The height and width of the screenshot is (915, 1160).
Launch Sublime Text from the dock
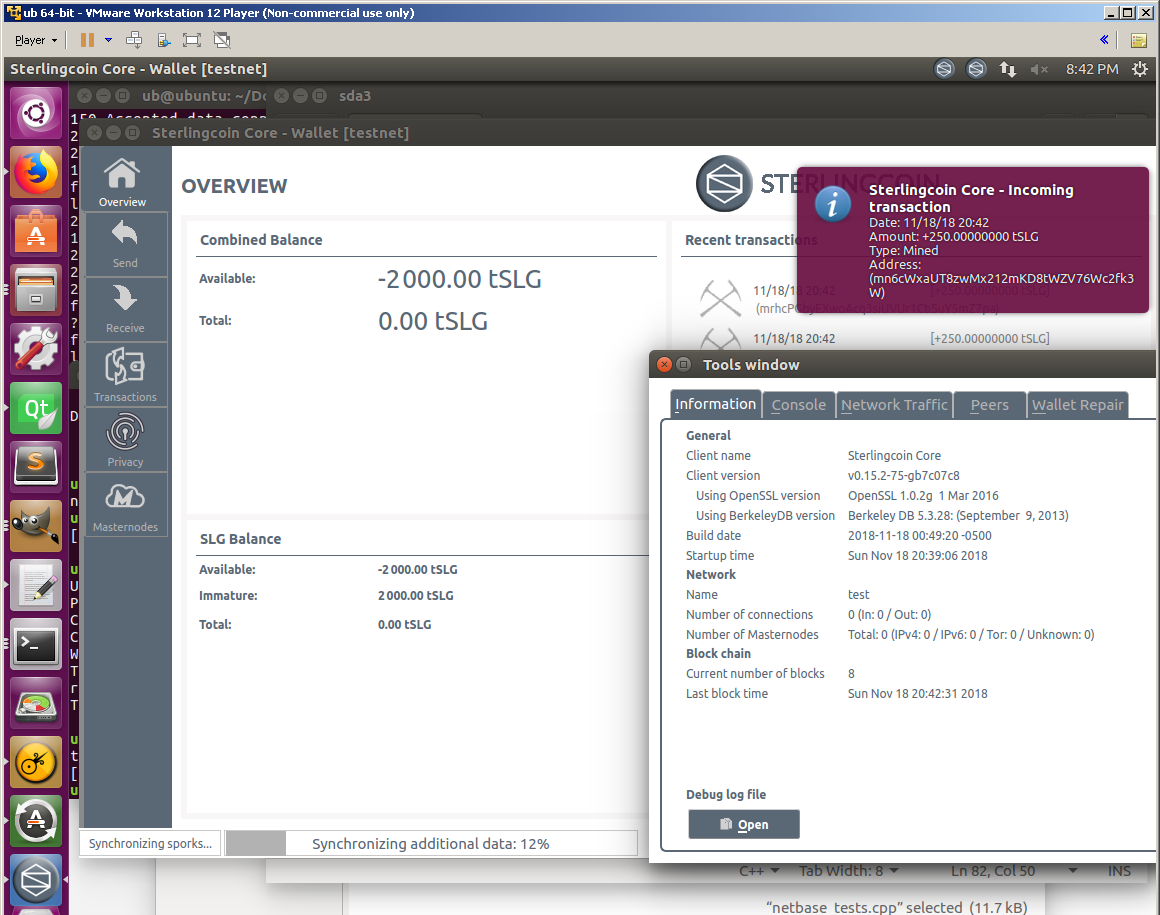tap(36, 467)
